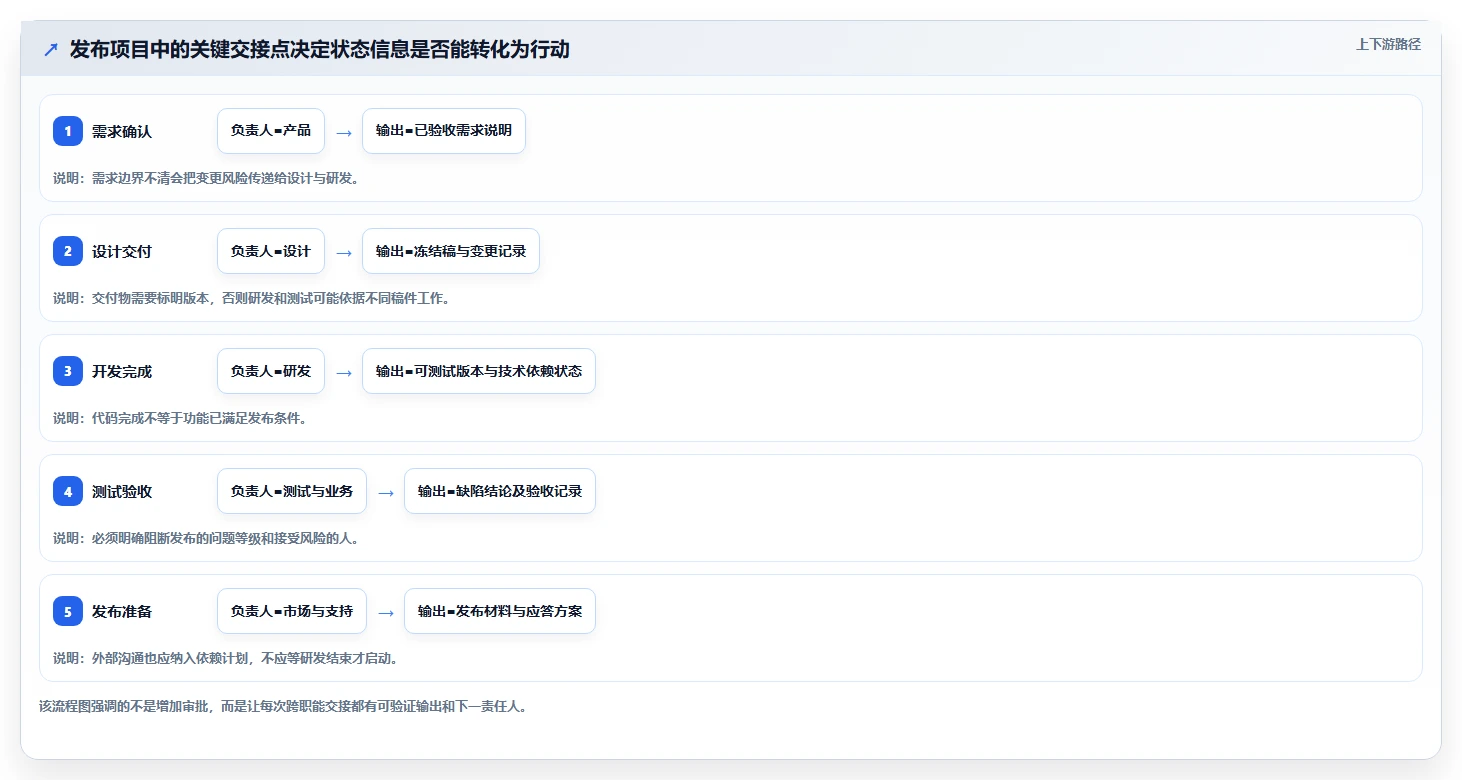Click the 上下游路径 label at top right
This screenshot has width=1462, height=780.
coord(1388,44)
